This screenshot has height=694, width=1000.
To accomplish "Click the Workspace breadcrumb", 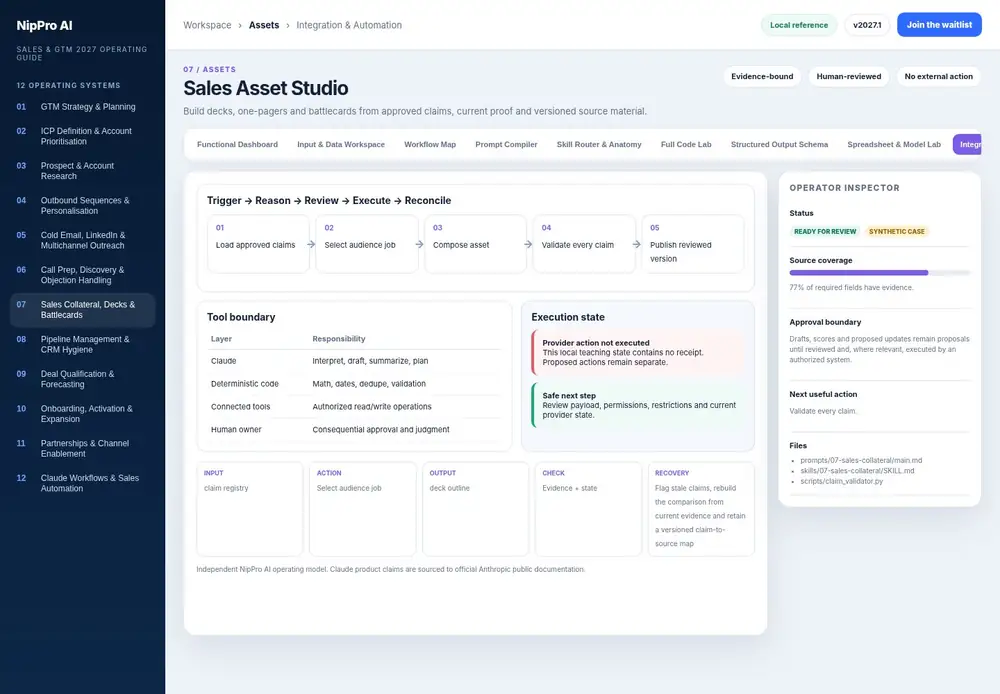I will point(207,25).
